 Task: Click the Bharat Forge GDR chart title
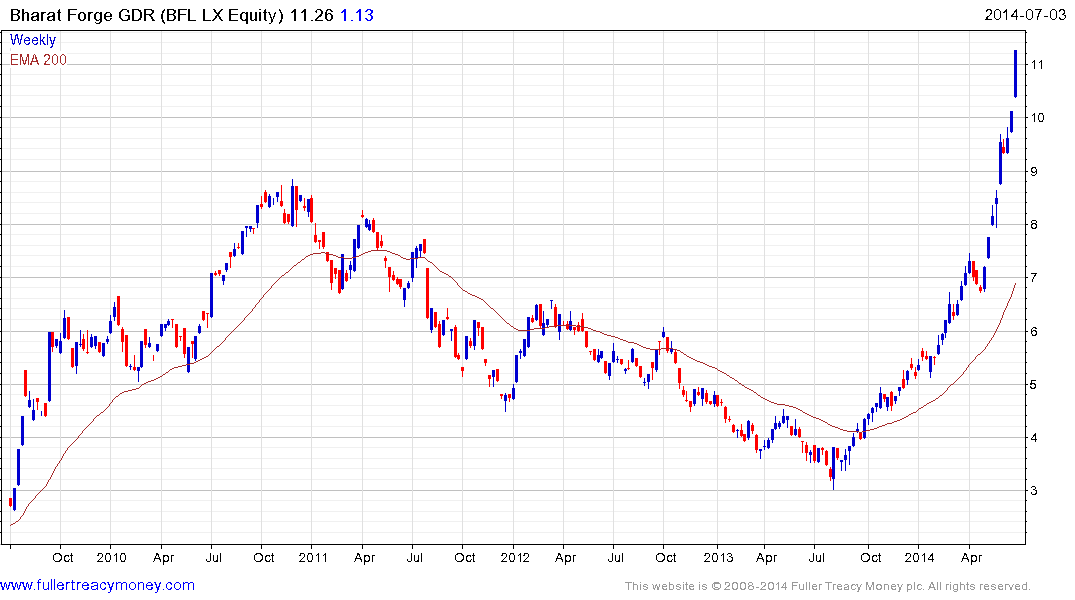(x=147, y=15)
